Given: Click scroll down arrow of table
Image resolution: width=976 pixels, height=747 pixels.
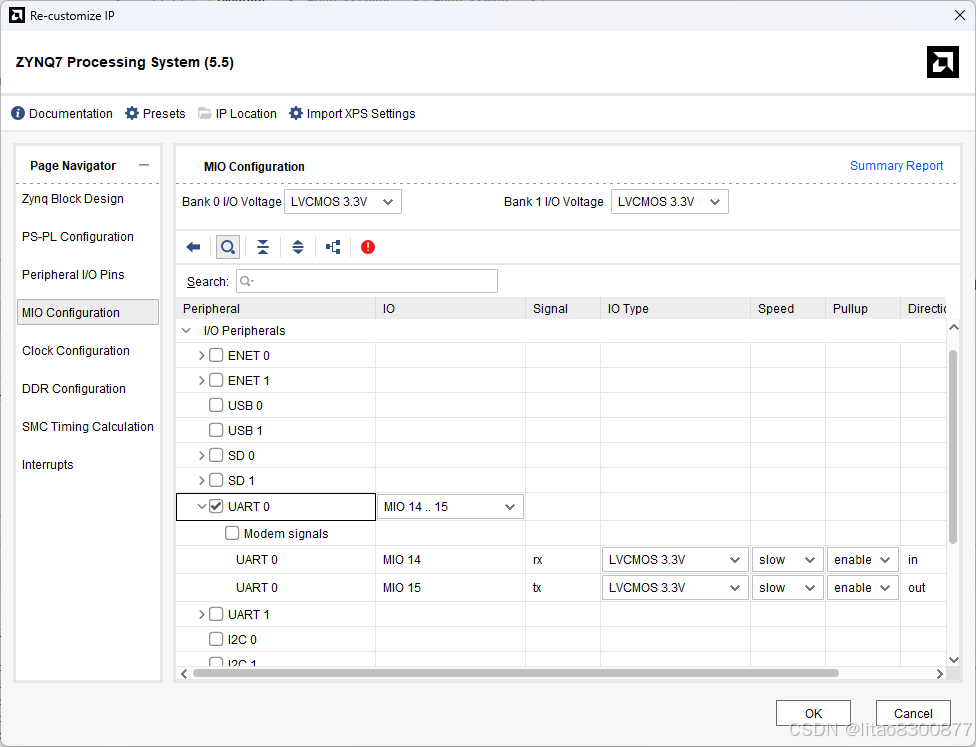Looking at the screenshot, I should click(954, 660).
